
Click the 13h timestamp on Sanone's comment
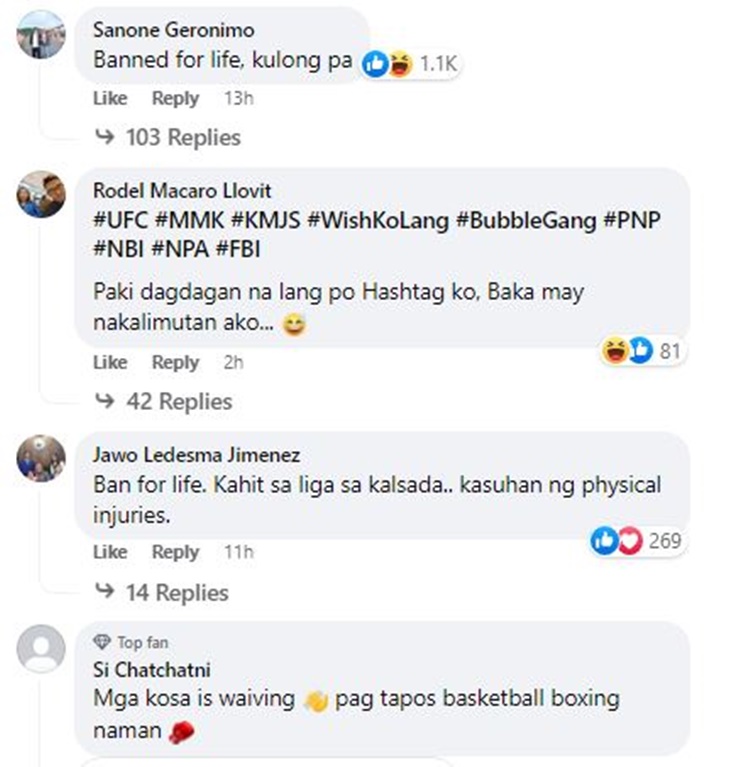pos(238,98)
